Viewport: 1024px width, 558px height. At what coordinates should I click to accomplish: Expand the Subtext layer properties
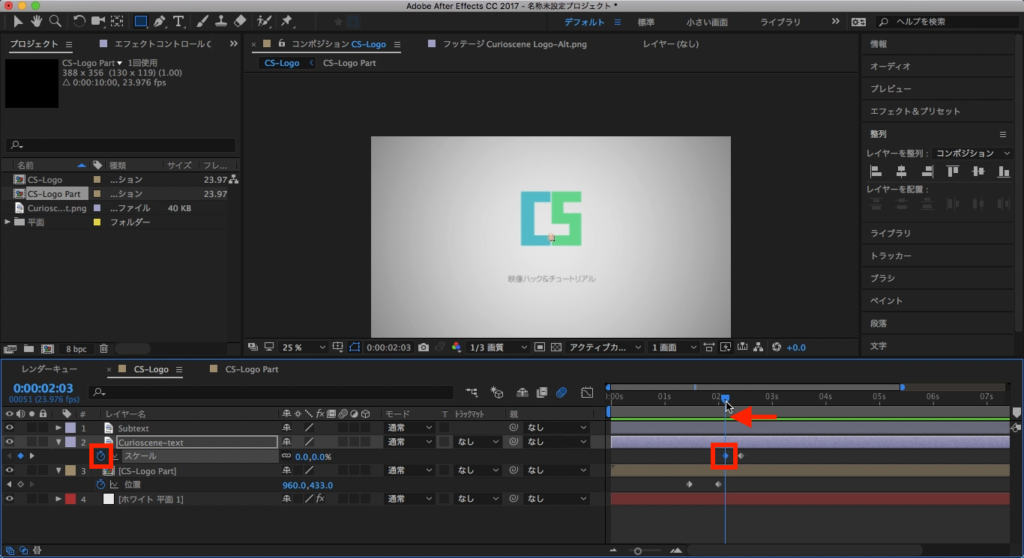point(58,428)
